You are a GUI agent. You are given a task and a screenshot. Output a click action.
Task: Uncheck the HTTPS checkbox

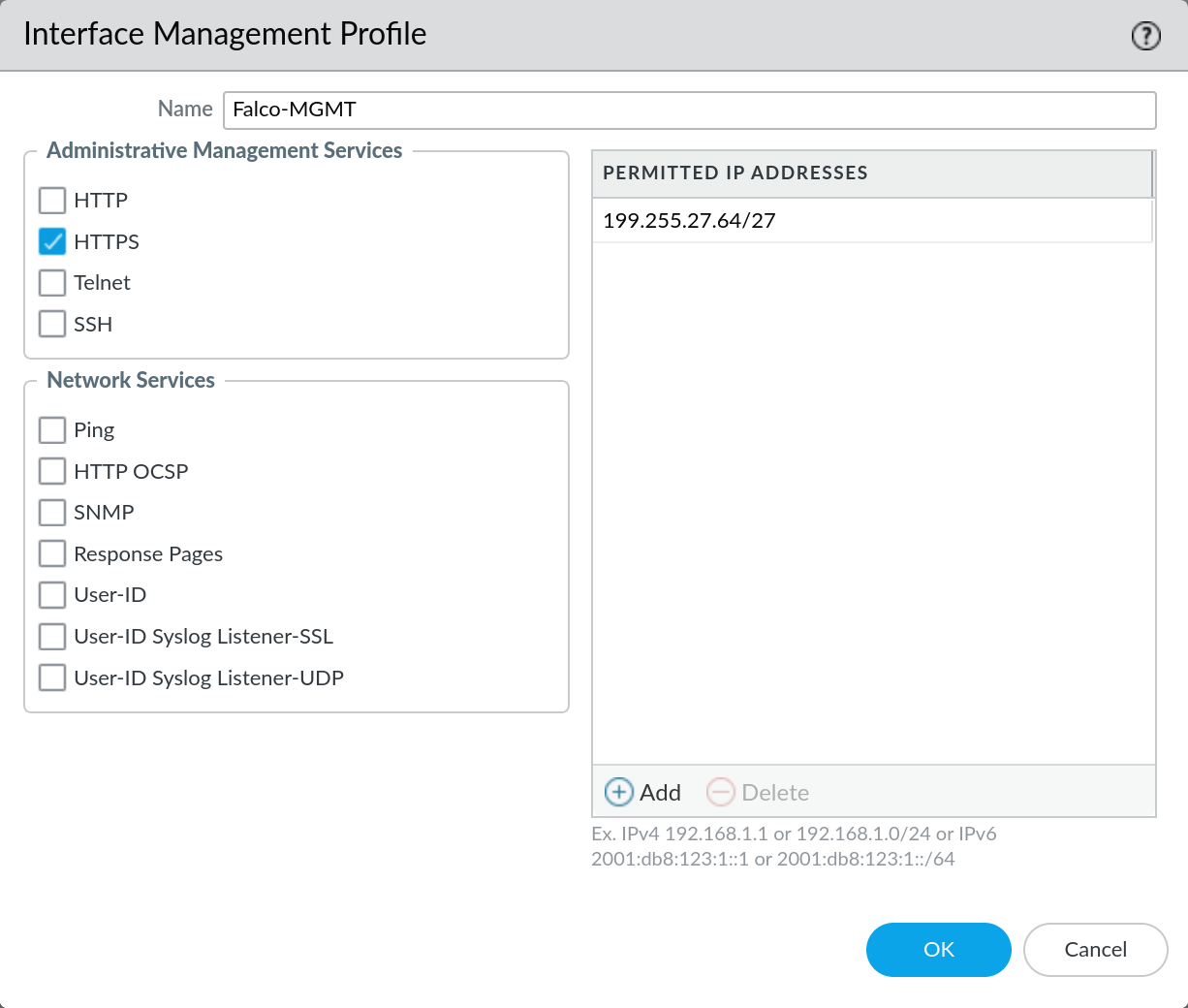pos(52,241)
